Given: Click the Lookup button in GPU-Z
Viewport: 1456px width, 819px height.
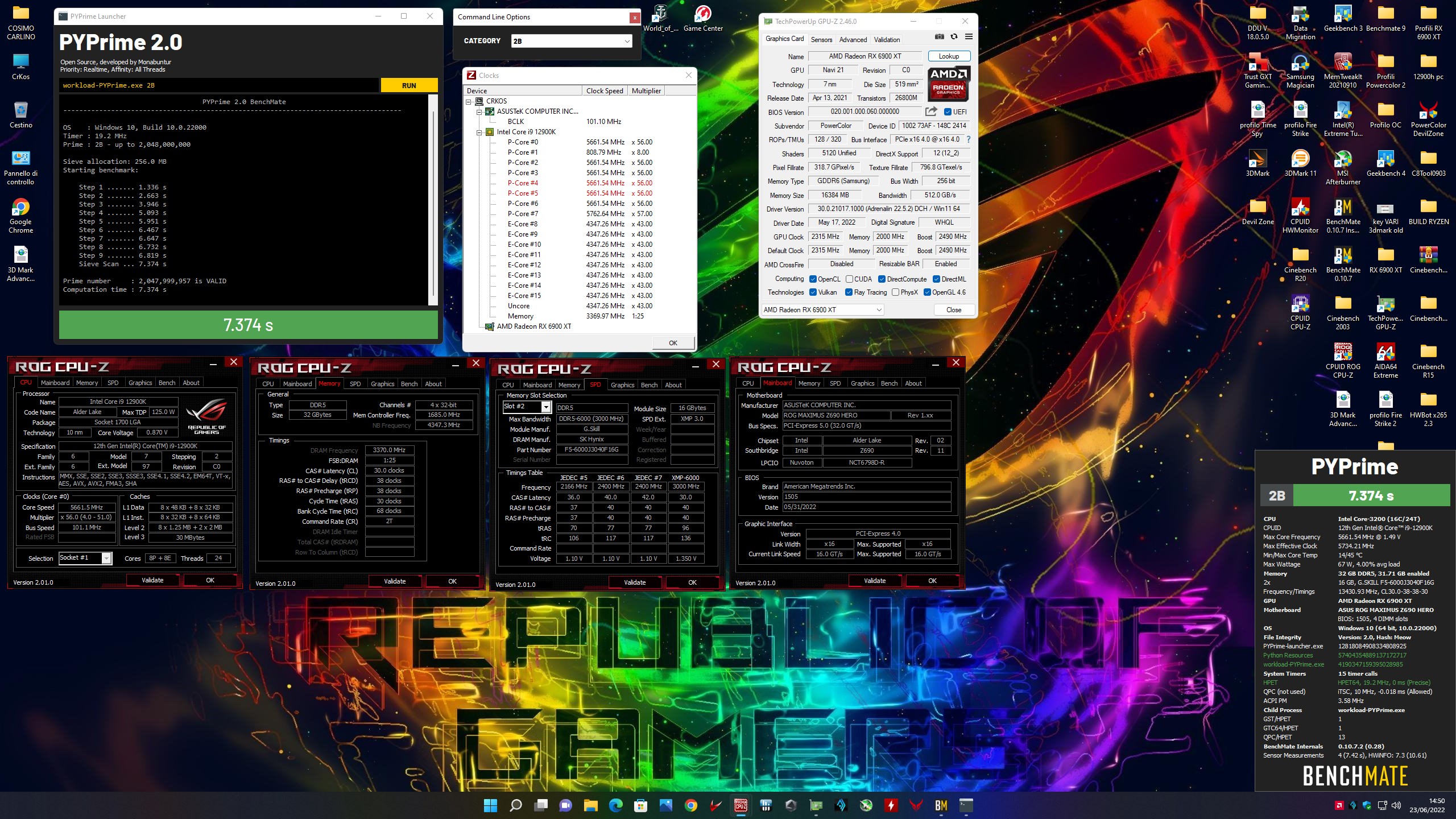Looking at the screenshot, I should tap(949, 56).
